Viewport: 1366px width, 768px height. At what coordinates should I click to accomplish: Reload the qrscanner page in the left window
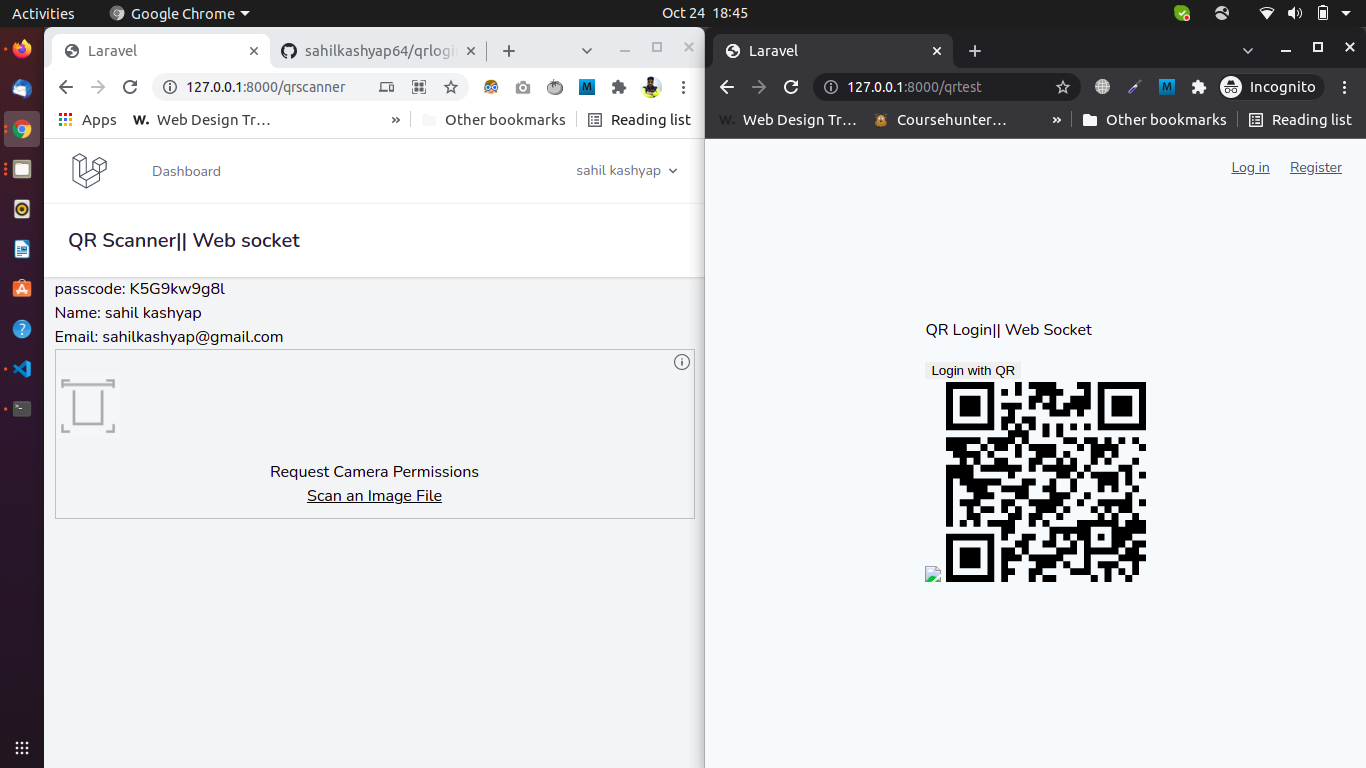click(130, 87)
